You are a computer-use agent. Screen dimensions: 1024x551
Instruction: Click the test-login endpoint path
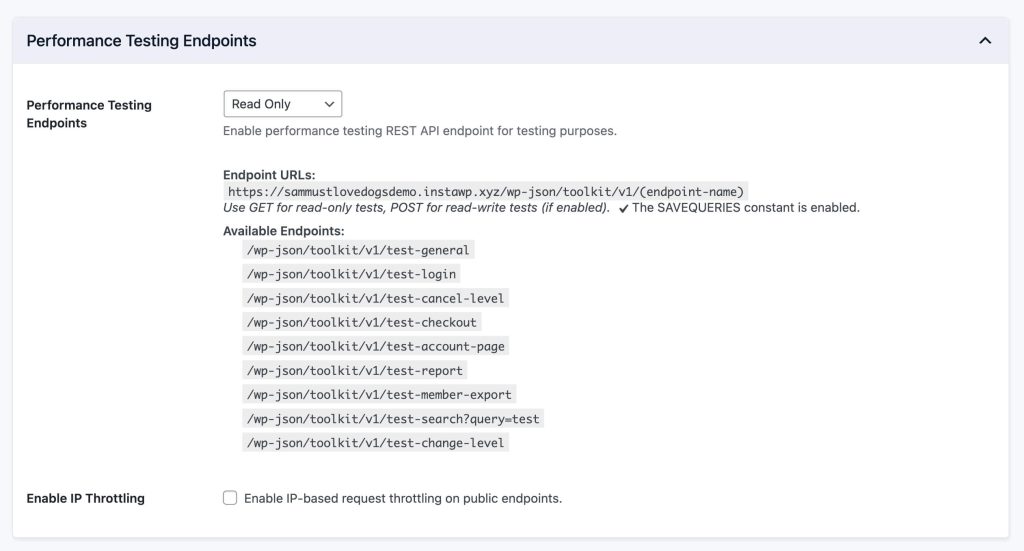[x=351, y=274]
